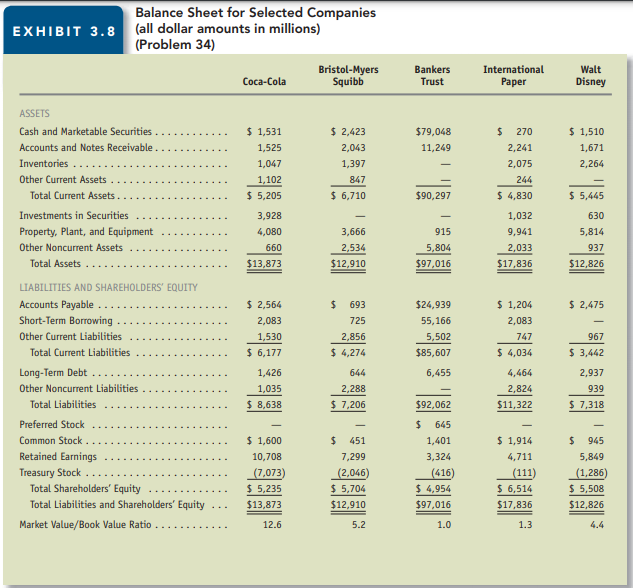Viewport: 633px width, 588px height.
Task: Click the Coca-Cola column header
Action: click(x=264, y=82)
